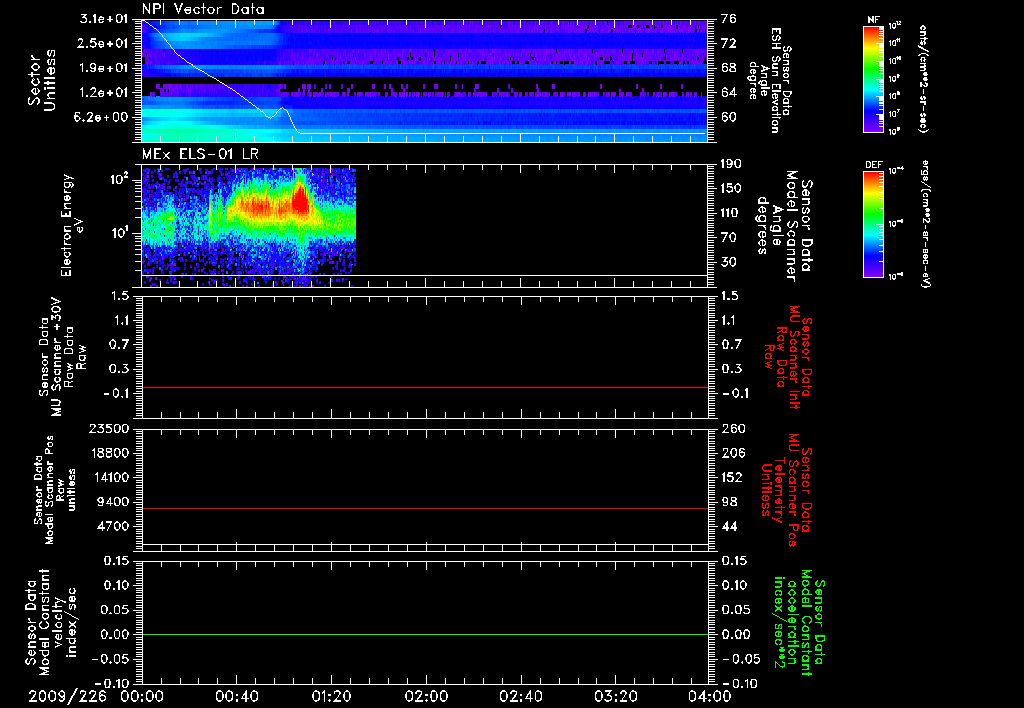1024x708 pixels.
Task: Click the red 'MU Scanner Int Raw Data' label
Action: (786, 357)
